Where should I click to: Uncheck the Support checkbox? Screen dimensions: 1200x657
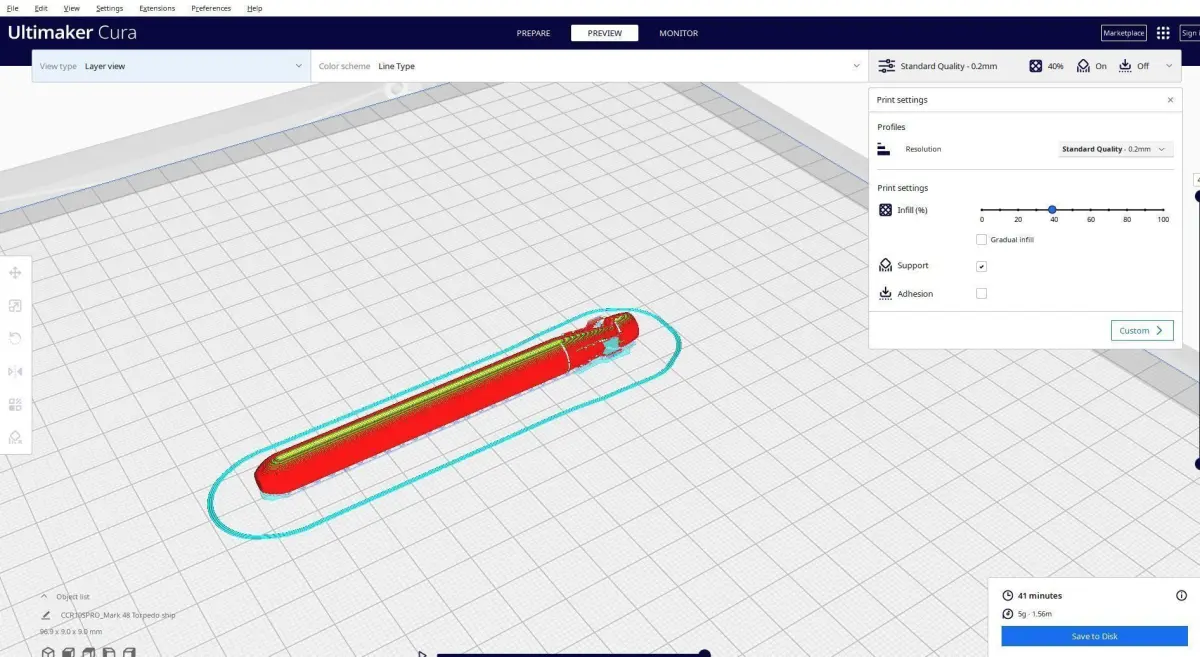(981, 266)
